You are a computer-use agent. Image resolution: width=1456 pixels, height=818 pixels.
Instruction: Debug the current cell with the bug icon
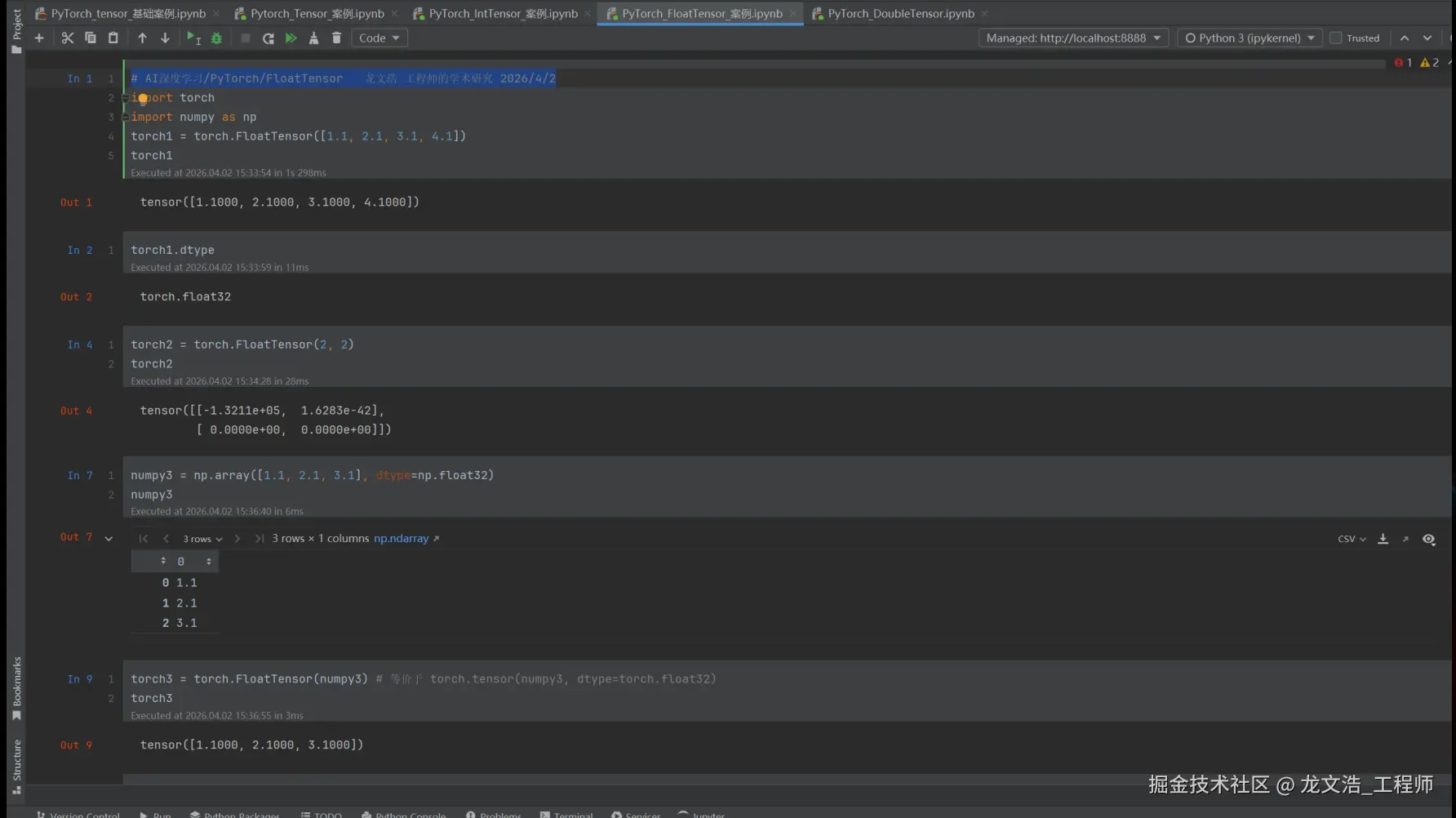pos(216,38)
